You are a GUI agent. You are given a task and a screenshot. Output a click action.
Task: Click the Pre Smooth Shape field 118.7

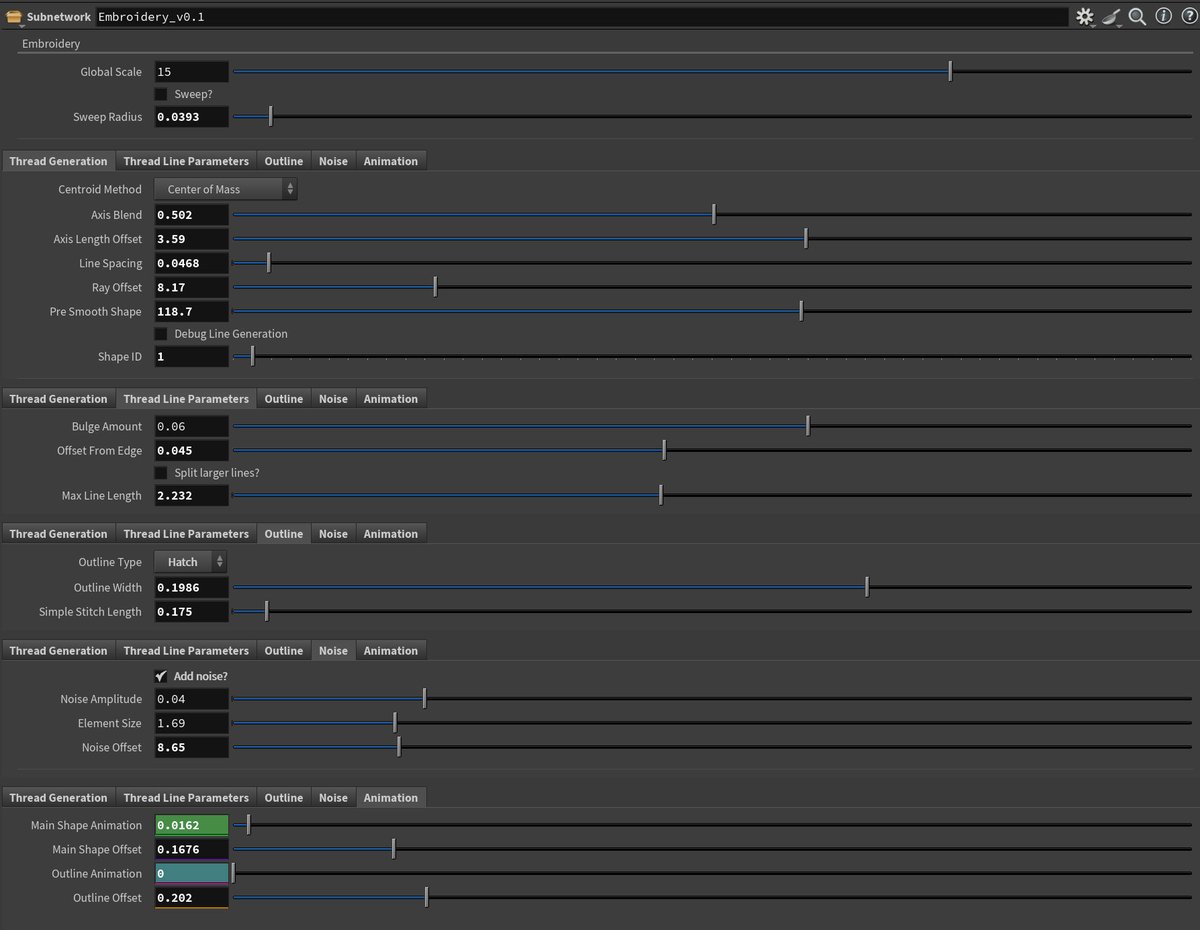(191, 311)
